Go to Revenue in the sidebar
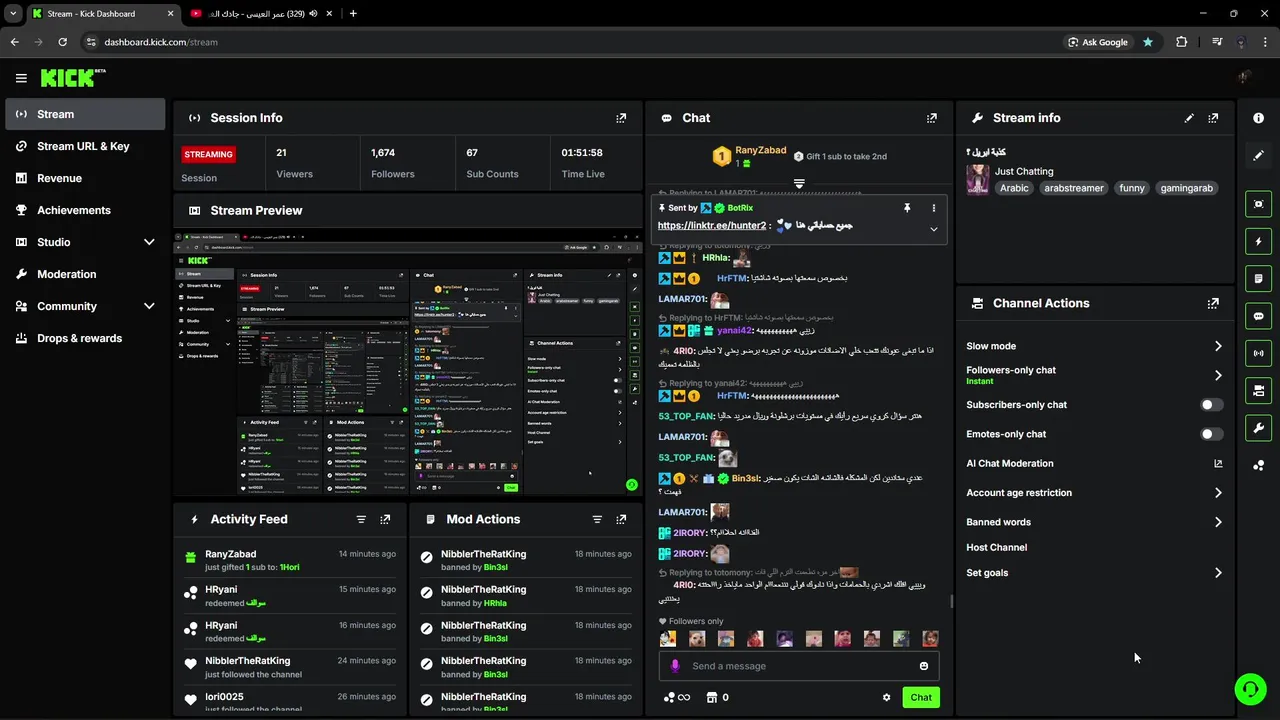 85,178
